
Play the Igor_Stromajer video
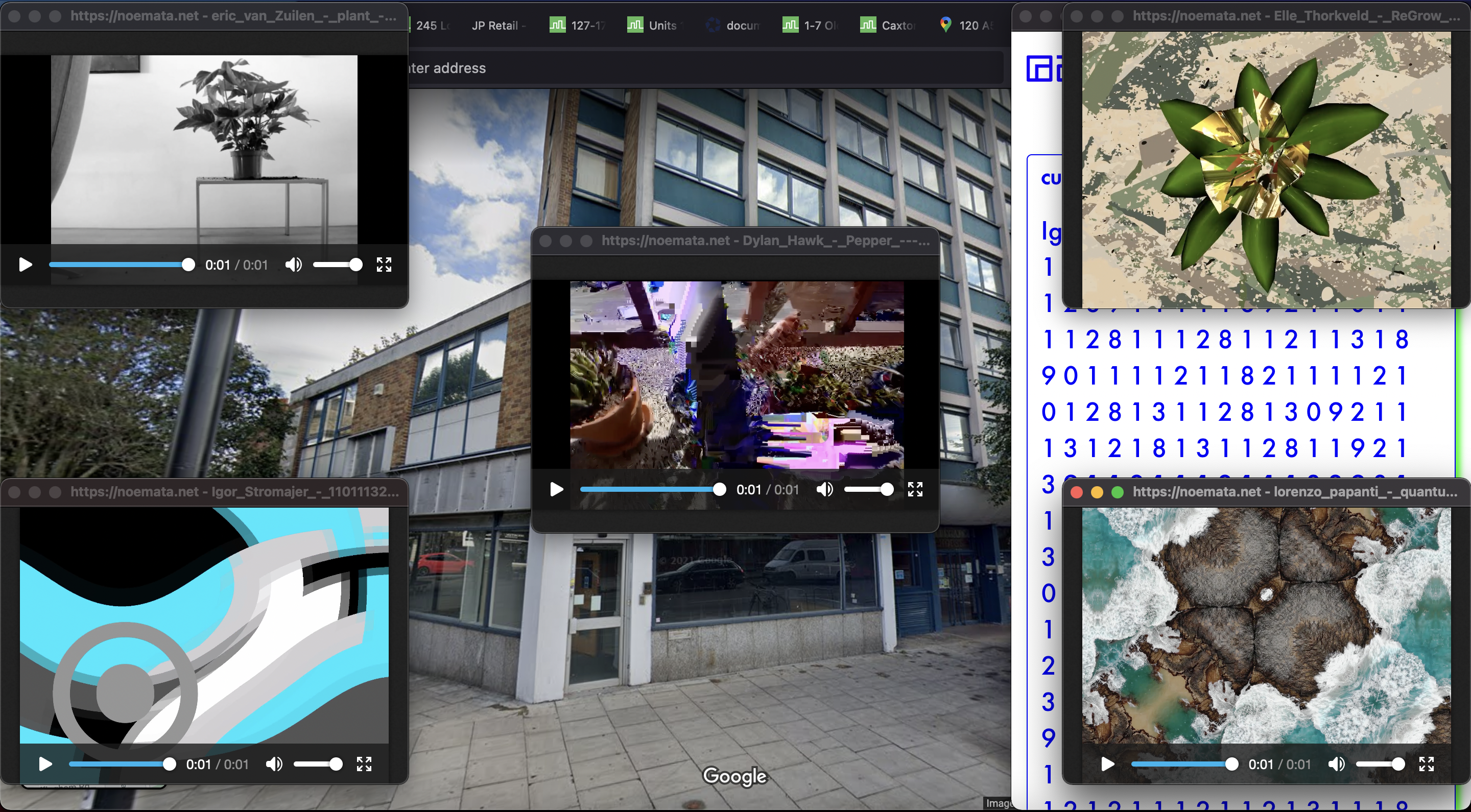point(45,764)
